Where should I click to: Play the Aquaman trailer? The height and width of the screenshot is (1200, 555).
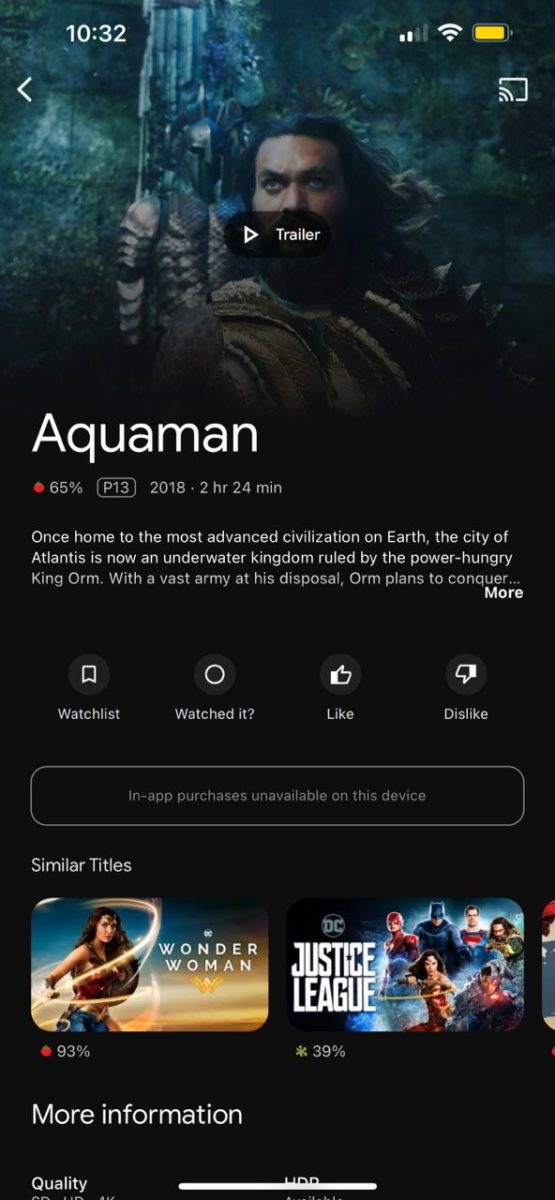tap(278, 234)
